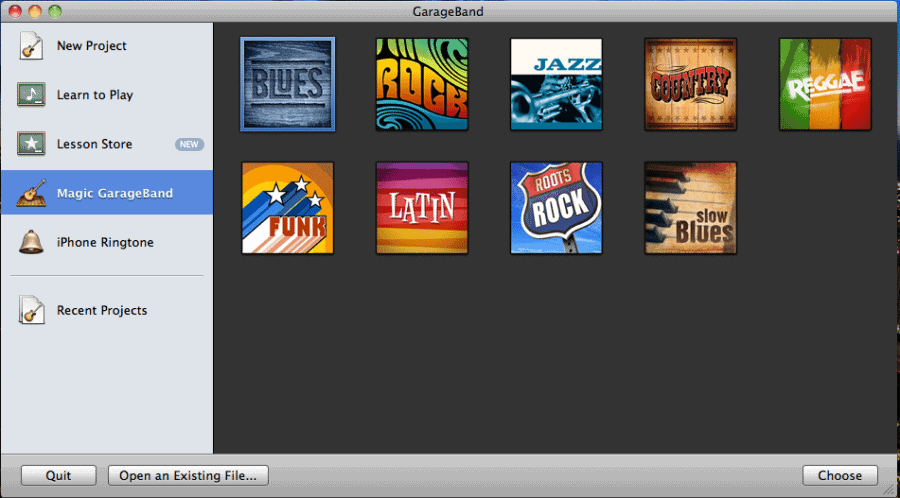Choose the Reggae genre tile
The width and height of the screenshot is (900, 498).
pyautogui.click(x=825, y=84)
